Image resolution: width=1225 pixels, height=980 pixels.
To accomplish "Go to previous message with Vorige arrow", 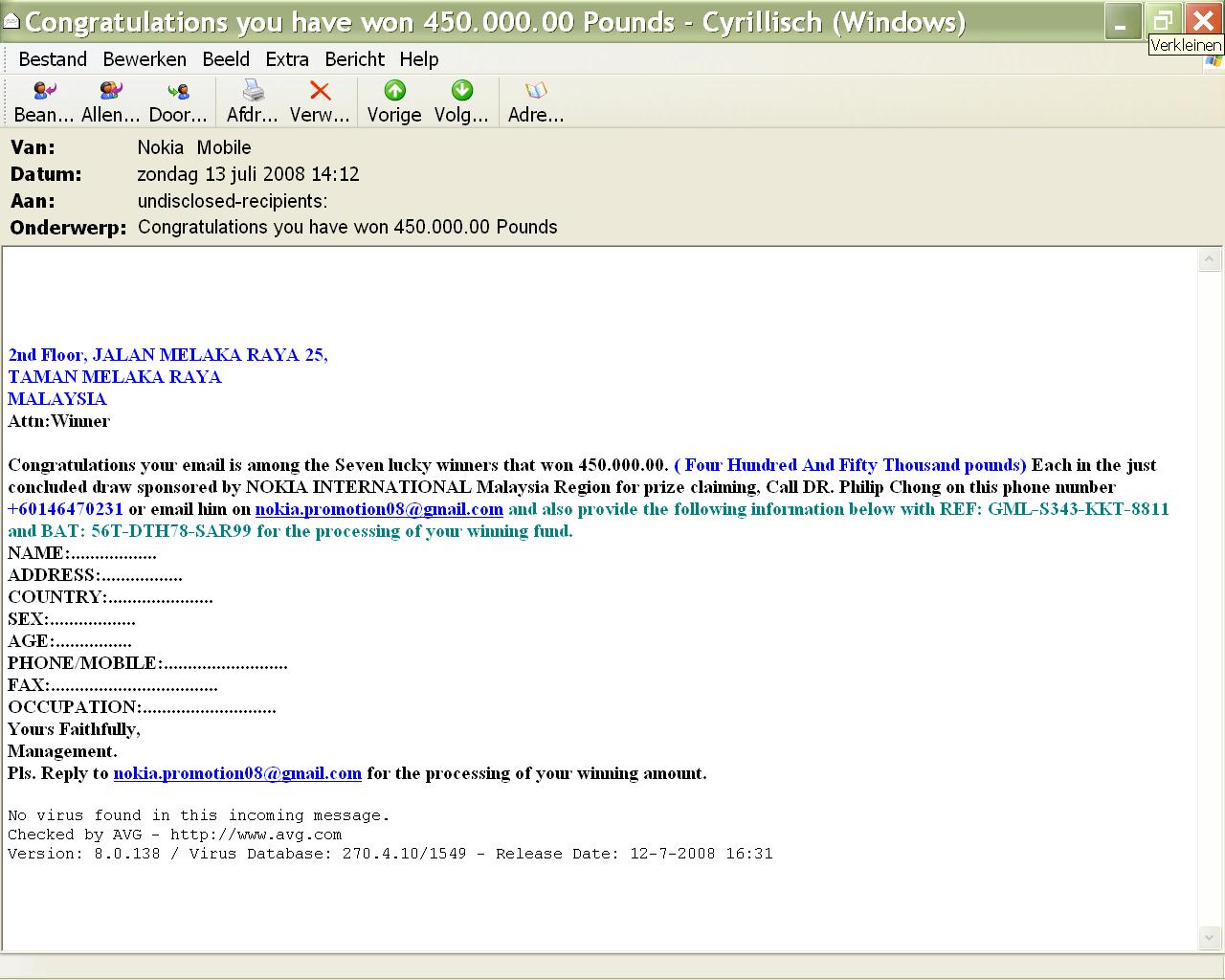I will coord(394,92).
